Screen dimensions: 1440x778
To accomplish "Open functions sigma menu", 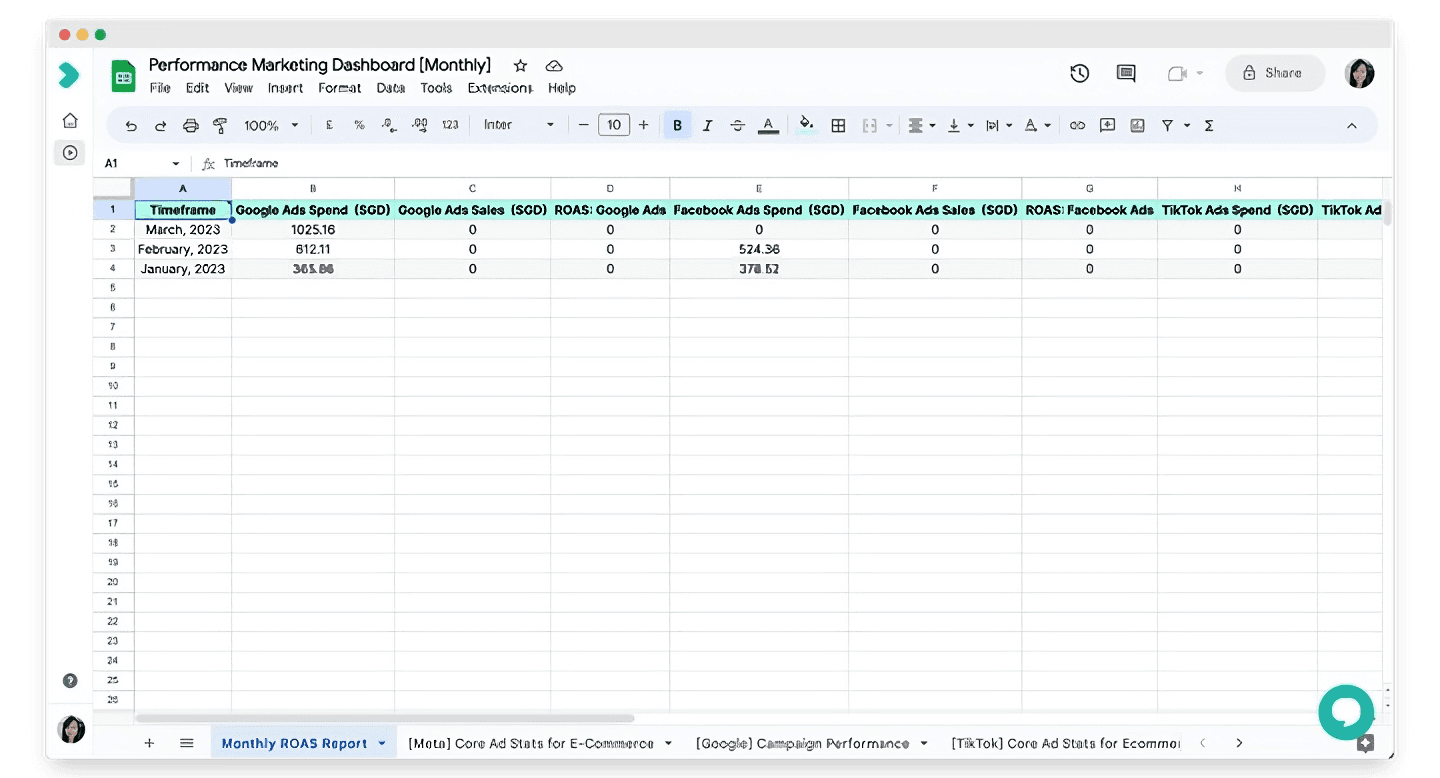I will tap(1209, 126).
